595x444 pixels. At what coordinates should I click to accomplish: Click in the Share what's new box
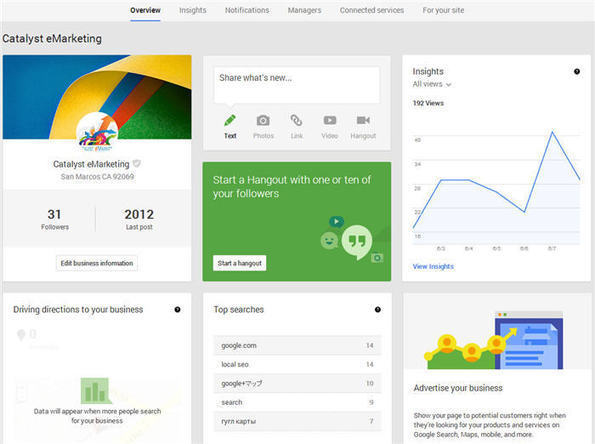tap(297, 85)
